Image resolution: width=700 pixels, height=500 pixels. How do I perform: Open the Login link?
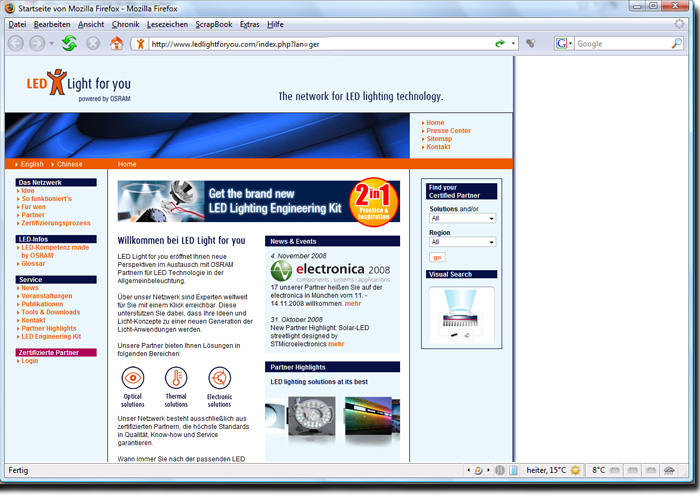tap(29, 361)
